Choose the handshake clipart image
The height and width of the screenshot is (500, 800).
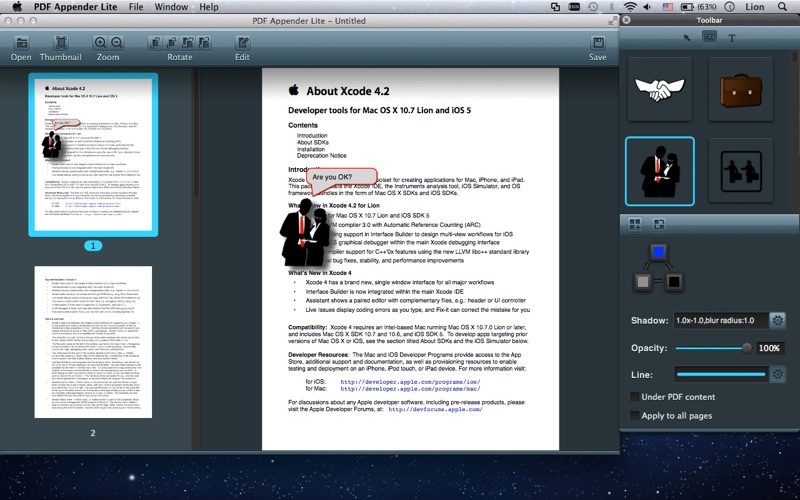click(x=659, y=90)
